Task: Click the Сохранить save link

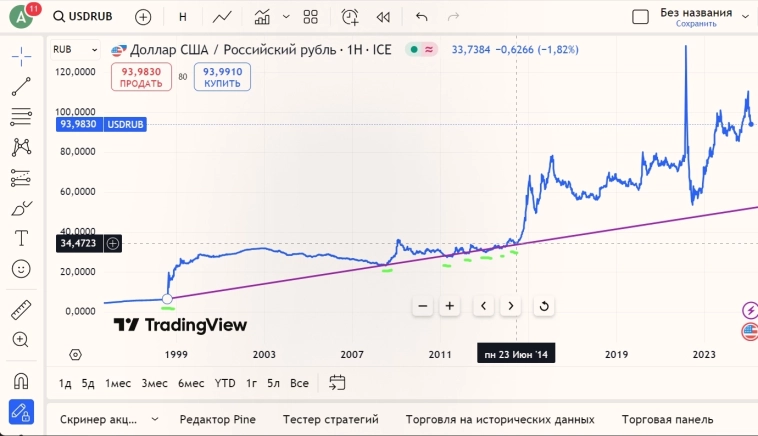Action: coord(696,24)
